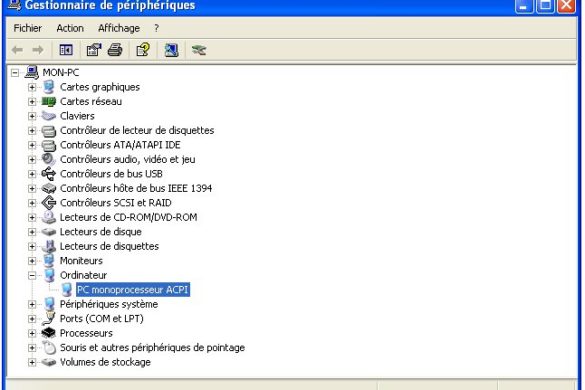
Task: Open the Action menu
Action: point(70,28)
